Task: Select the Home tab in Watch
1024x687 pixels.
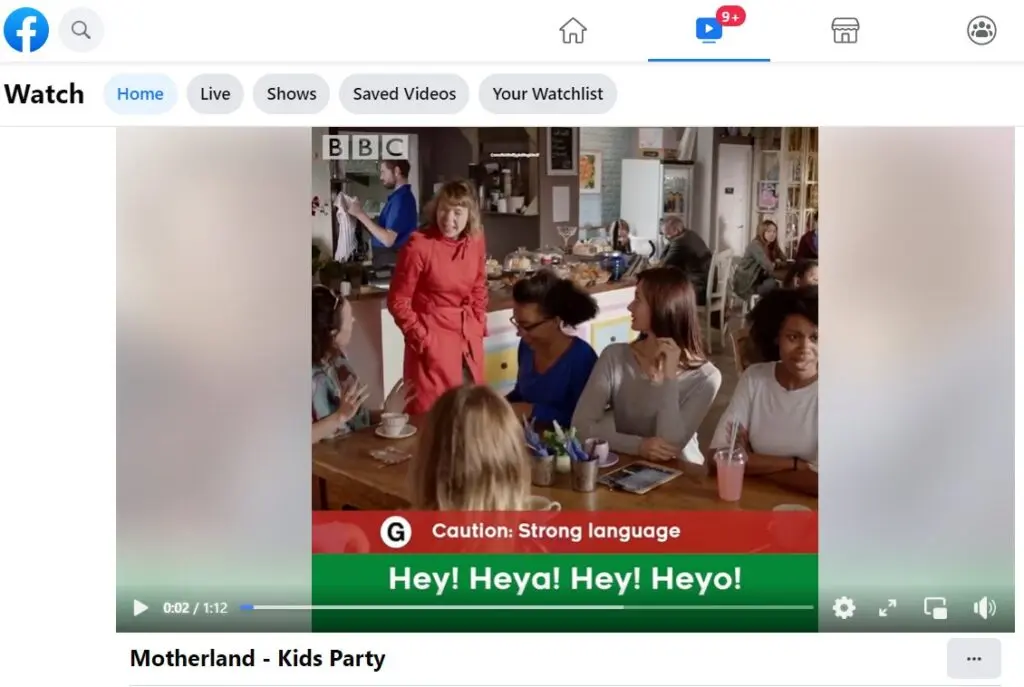Action: click(140, 94)
